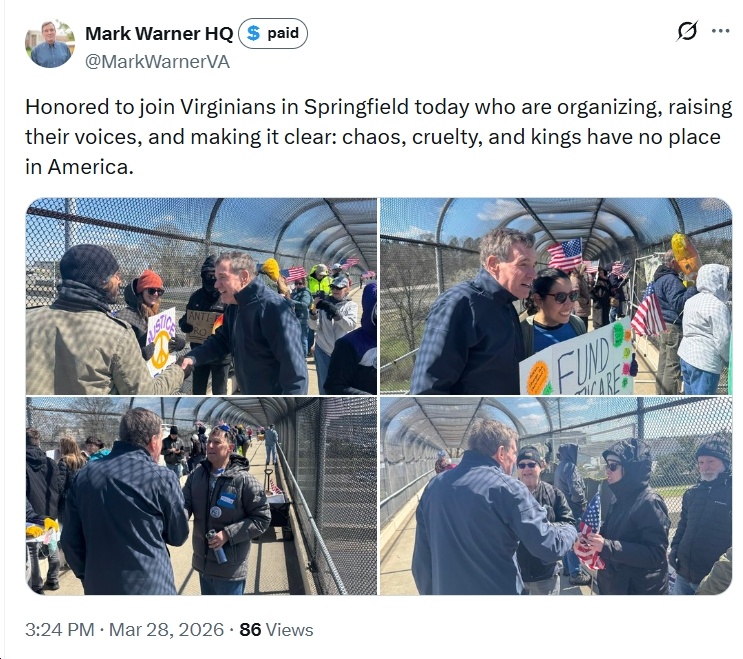743x659 pixels.
Task: Click the blue campaign sticker on jacket
Action: 226,500
